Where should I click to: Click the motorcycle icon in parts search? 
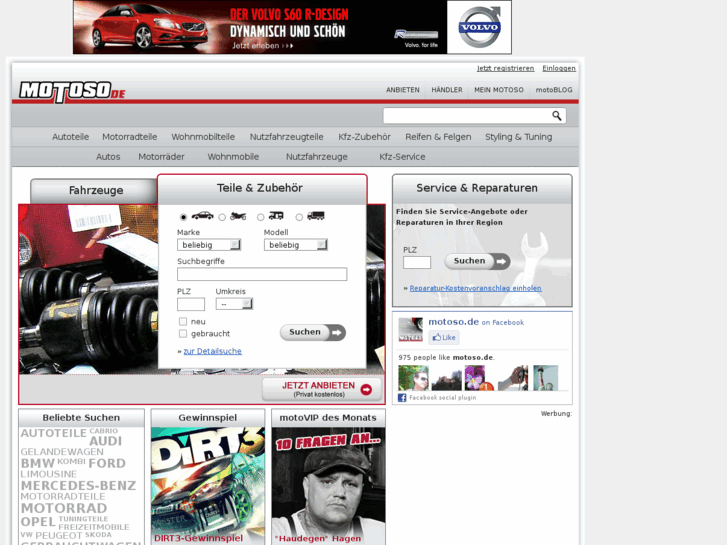point(238,216)
